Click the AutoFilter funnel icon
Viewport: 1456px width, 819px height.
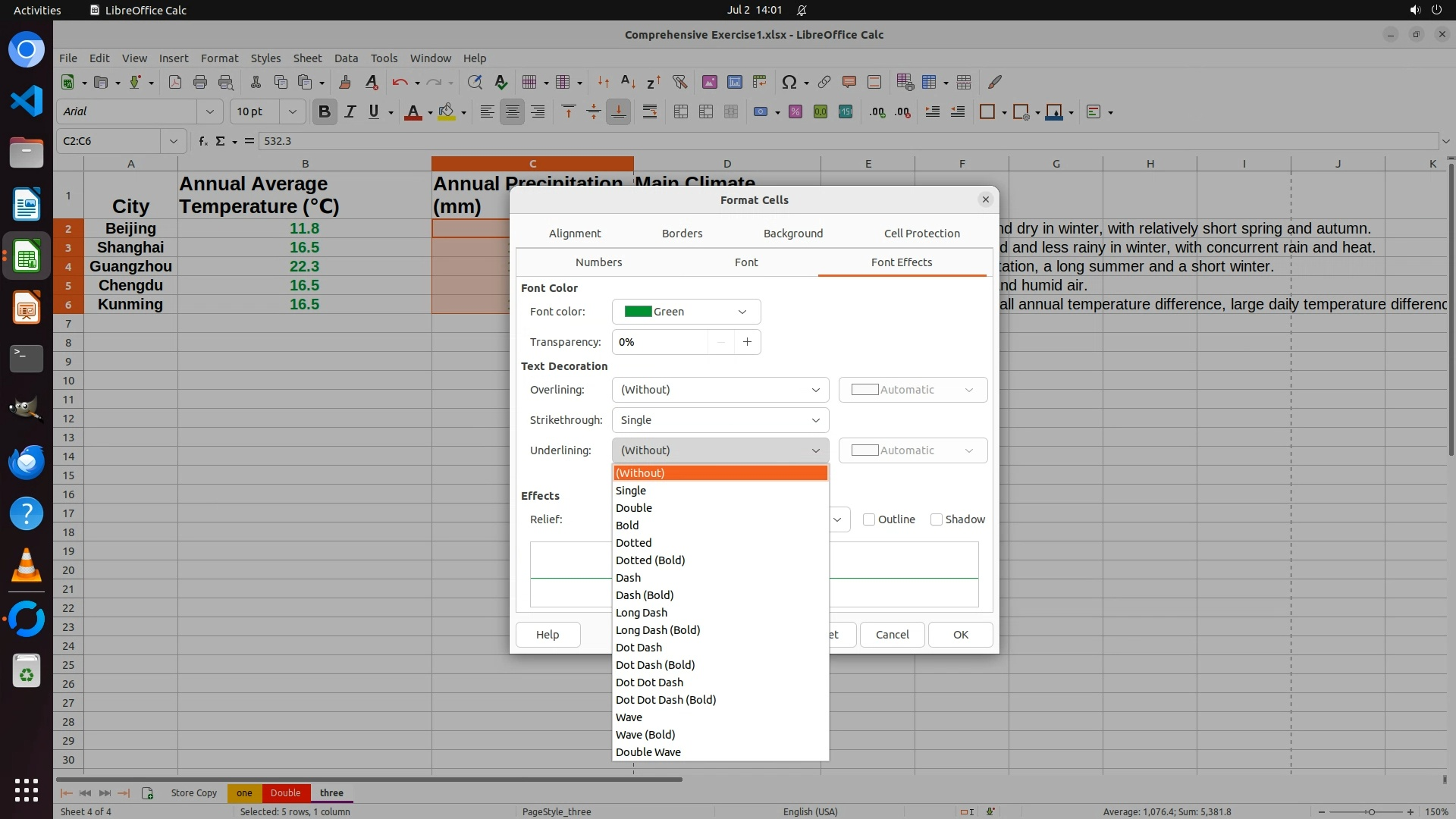tap(679, 82)
